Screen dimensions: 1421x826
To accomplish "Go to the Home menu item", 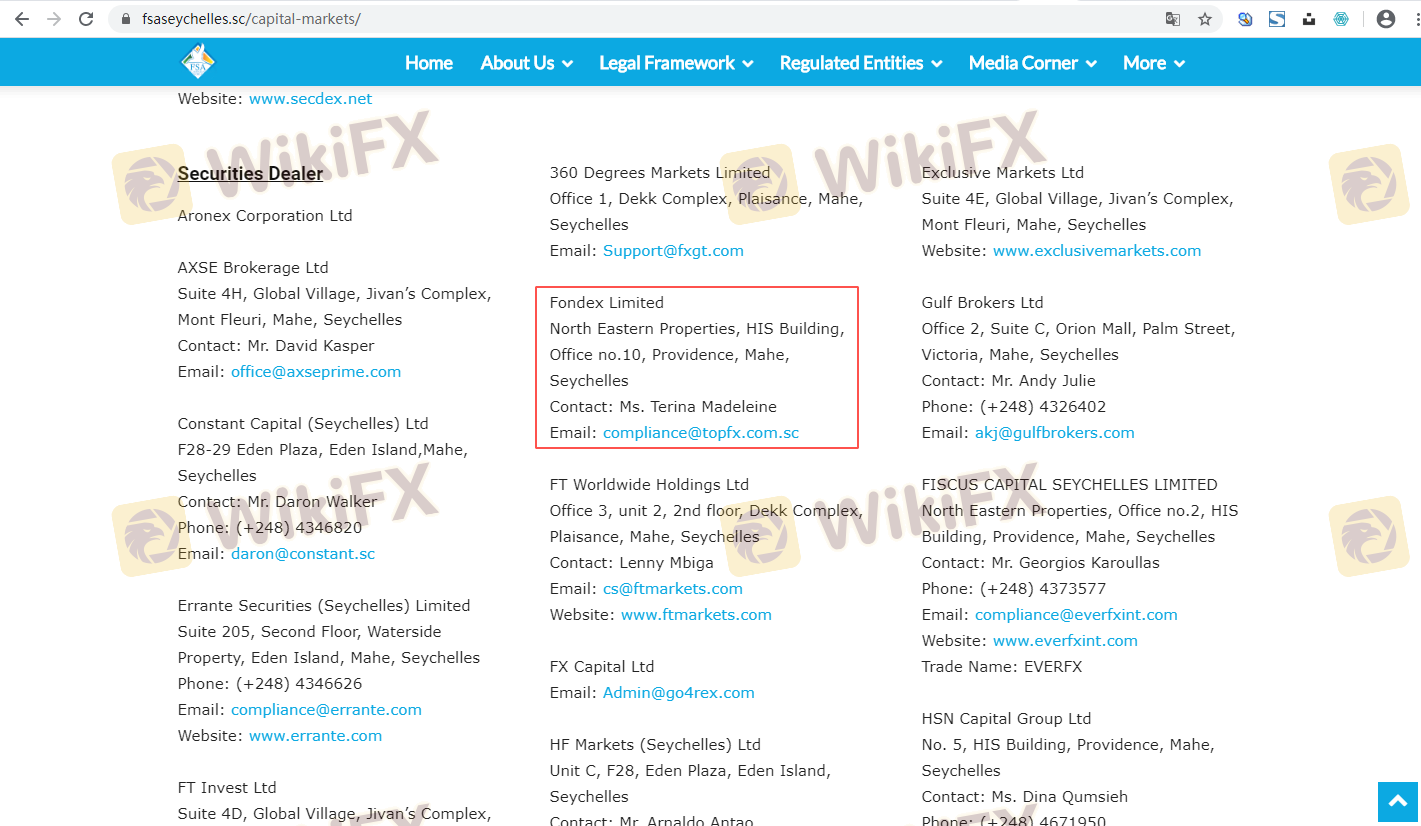I will 429,63.
